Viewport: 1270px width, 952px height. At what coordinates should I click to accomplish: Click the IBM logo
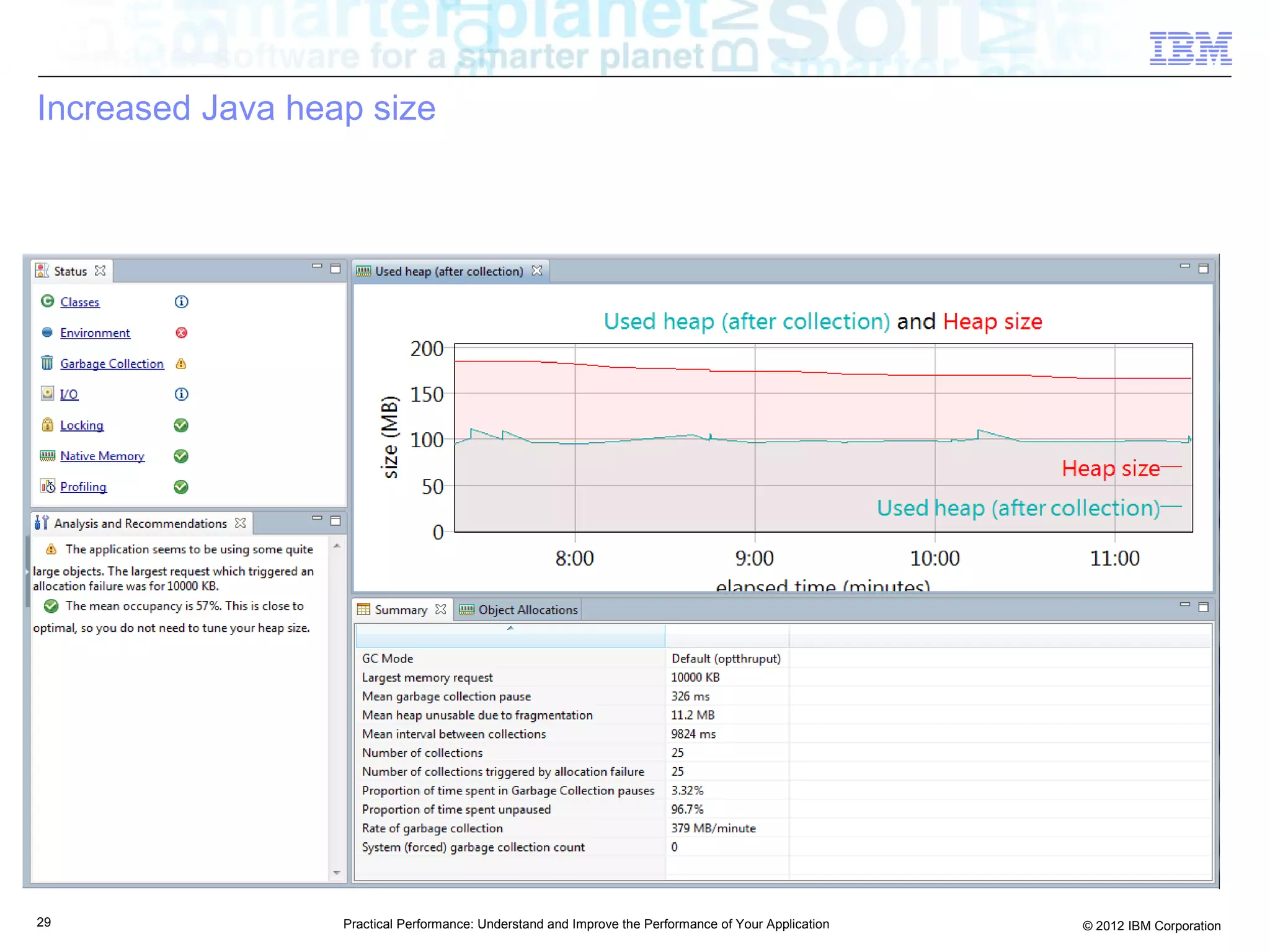(x=1190, y=48)
